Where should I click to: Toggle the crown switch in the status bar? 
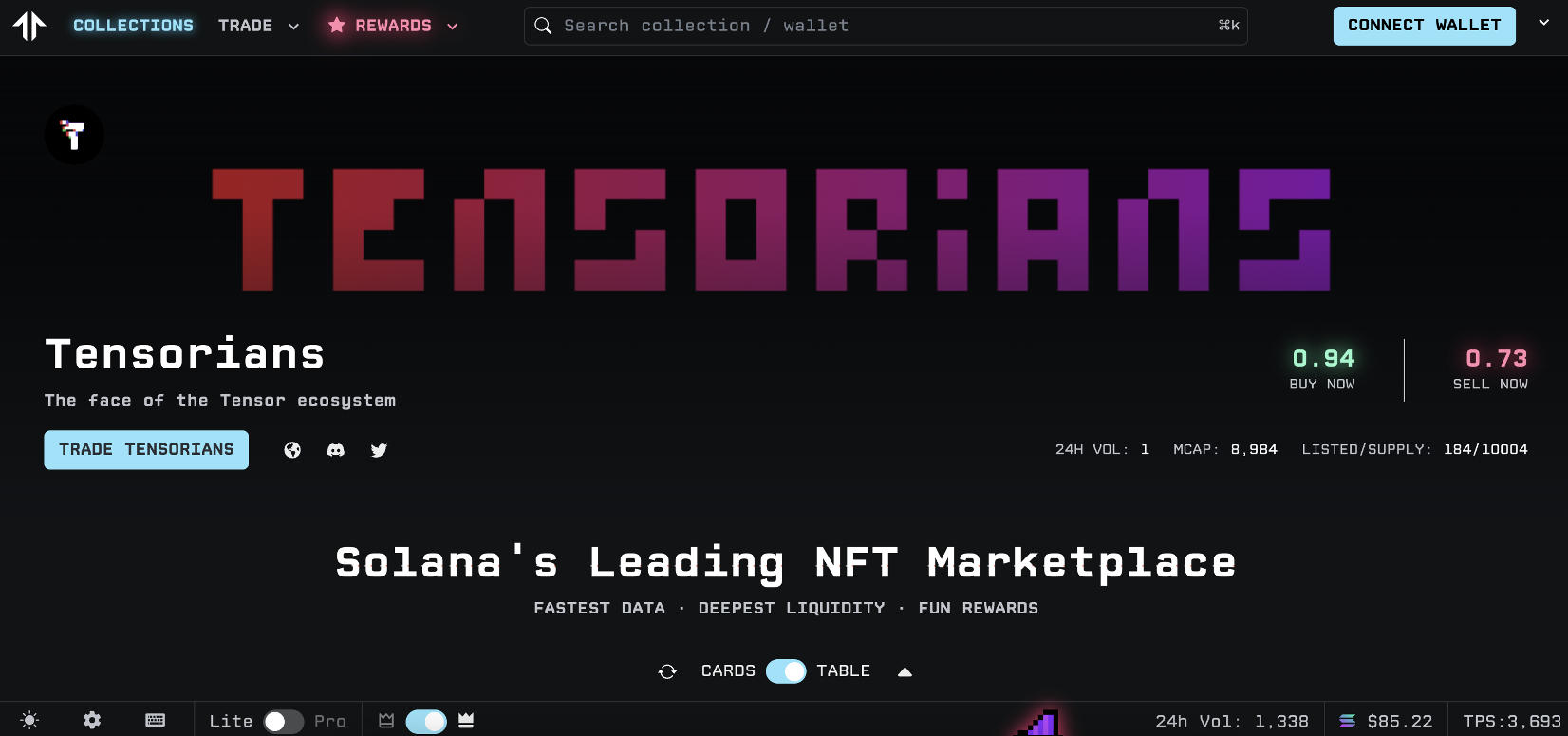[x=426, y=722]
